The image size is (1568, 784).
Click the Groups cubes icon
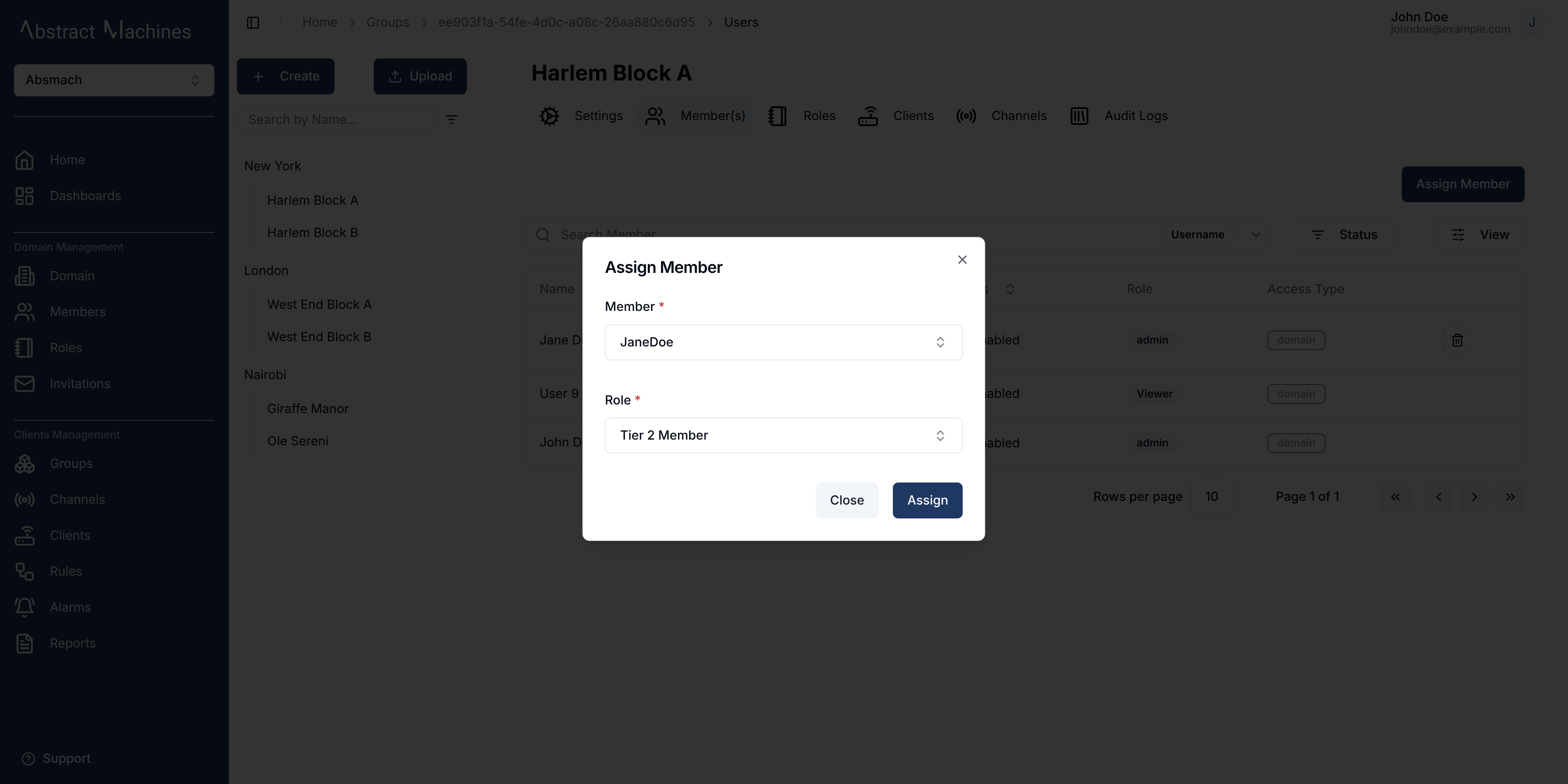pyautogui.click(x=25, y=463)
